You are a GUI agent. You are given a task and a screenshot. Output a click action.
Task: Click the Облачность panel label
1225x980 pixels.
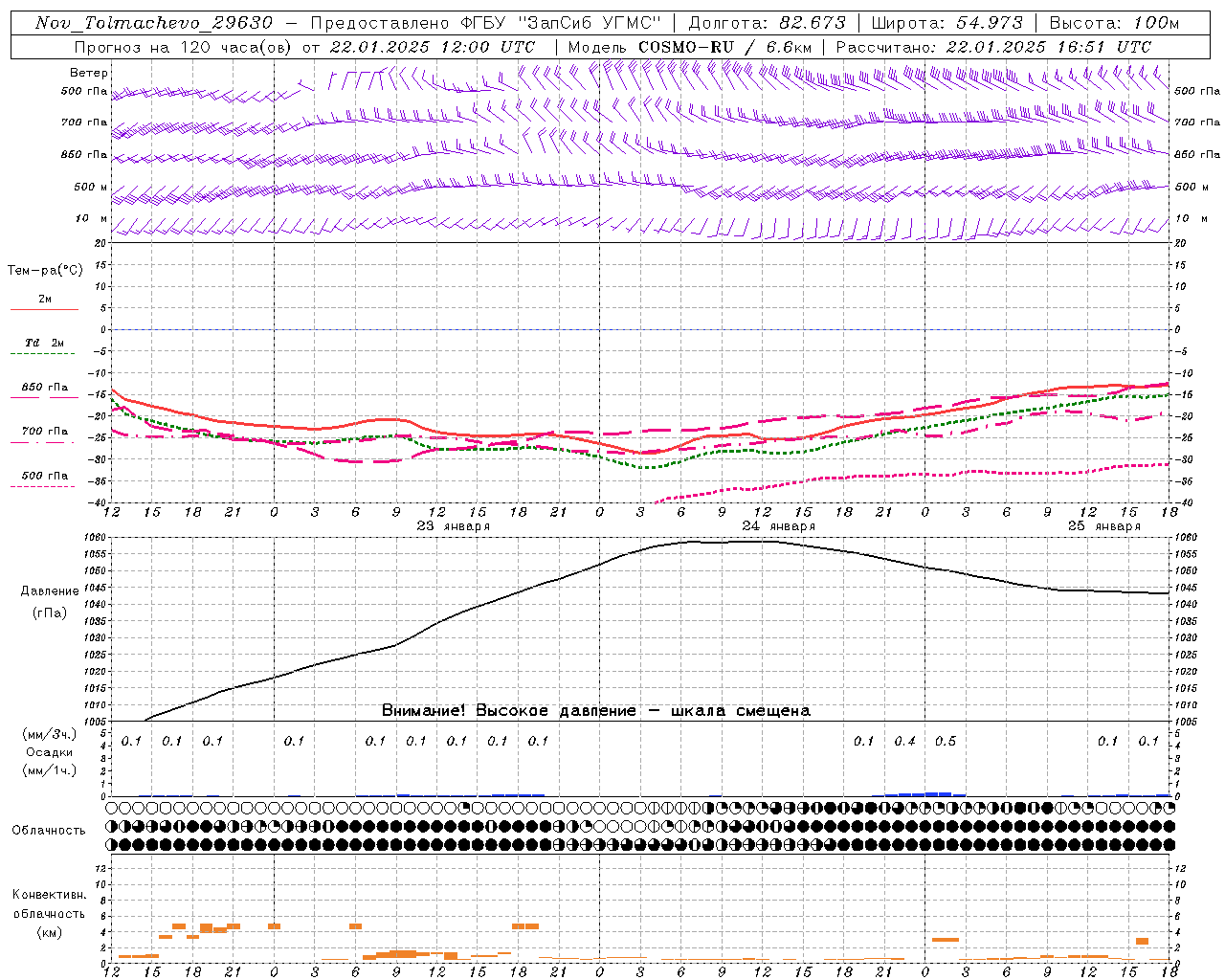(x=49, y=830)
